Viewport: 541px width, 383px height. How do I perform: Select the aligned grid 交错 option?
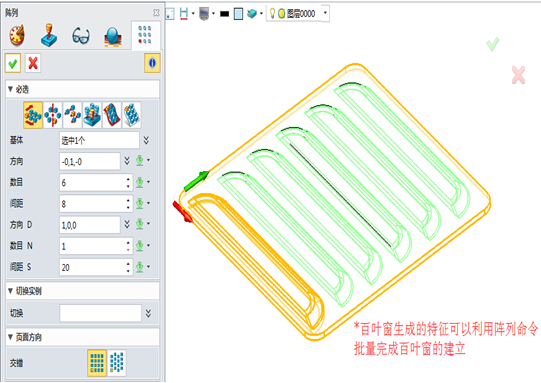point(97,363)
